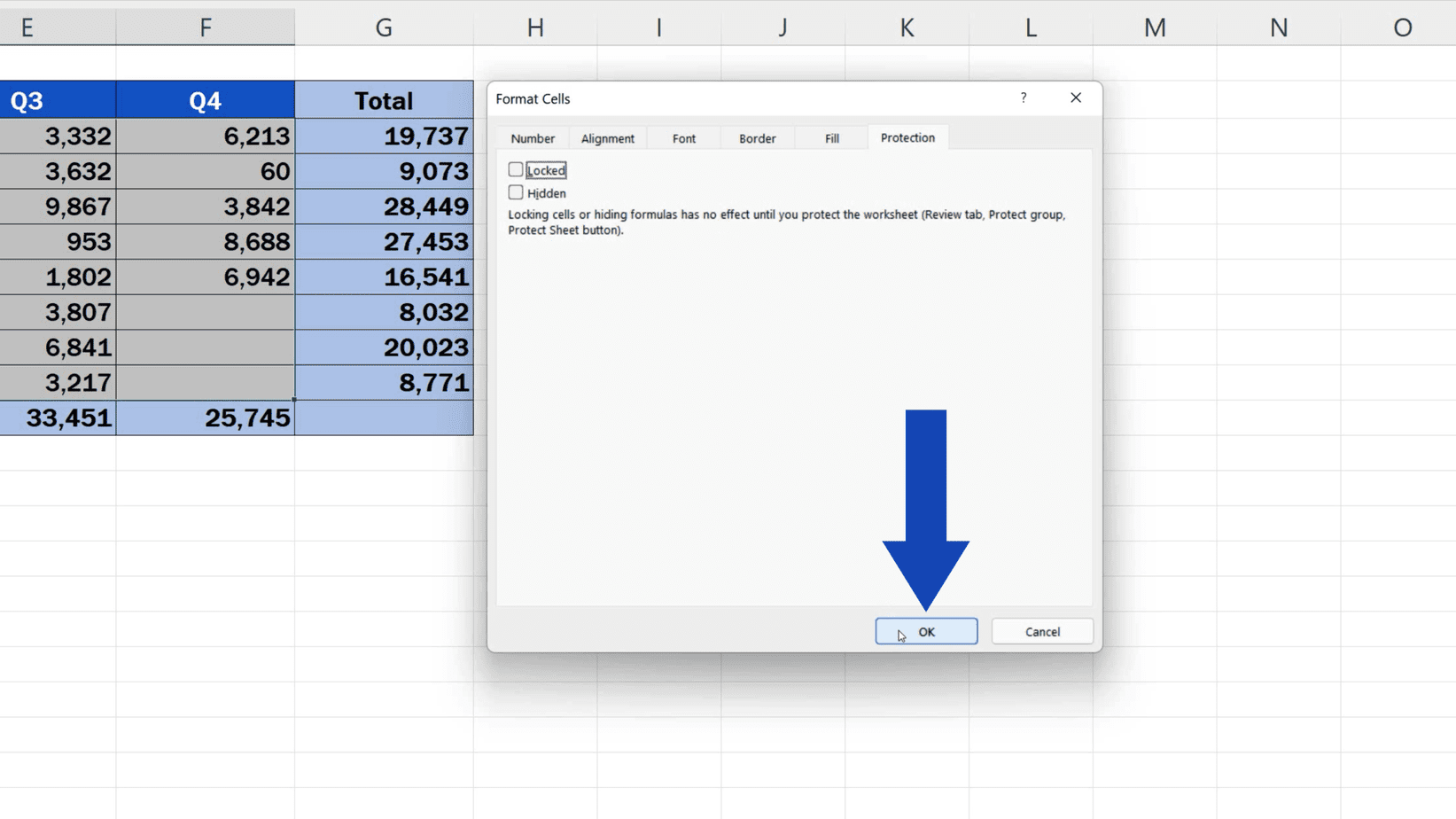
Task: Open the dialog help question mark
Action: coord(1024,98)
